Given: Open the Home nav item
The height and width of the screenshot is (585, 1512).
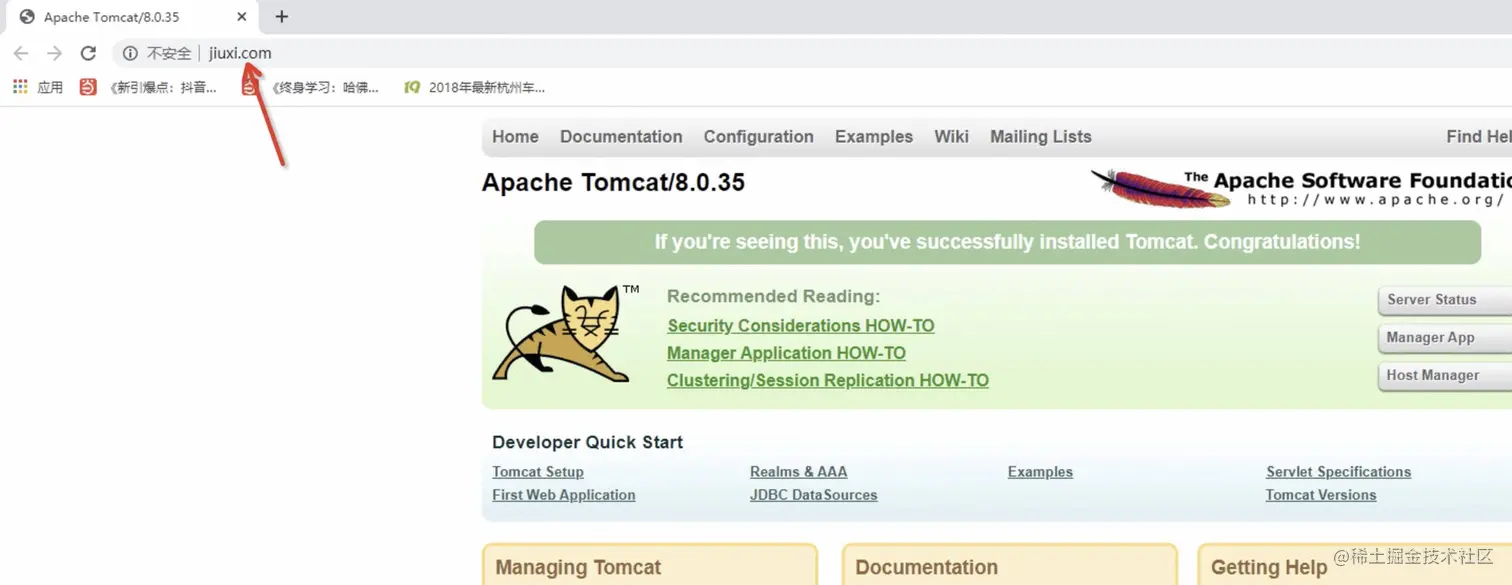Looking at the screenshot, I should tap(515, 137).
